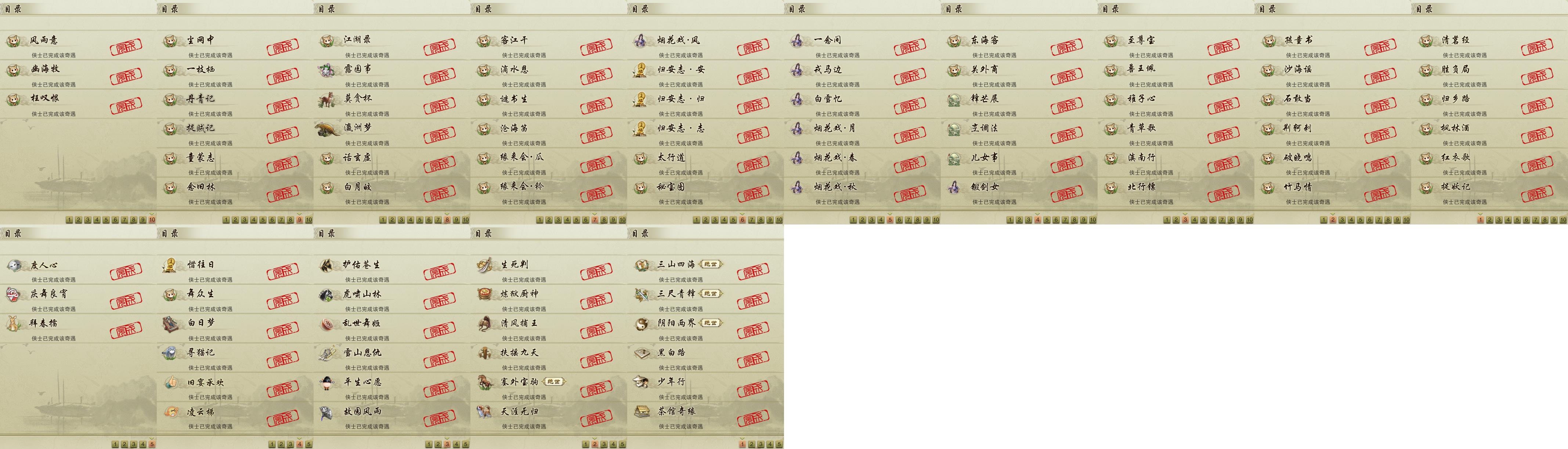Click the horse icon next to 塞外宝驹
The image size is (1568, 449).
coord(484,382)
